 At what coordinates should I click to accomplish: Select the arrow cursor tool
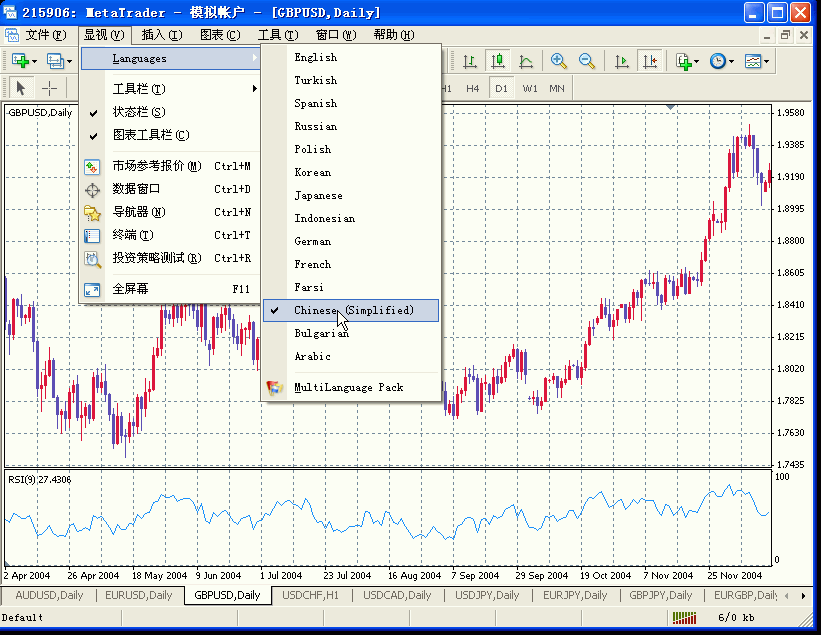21,88
